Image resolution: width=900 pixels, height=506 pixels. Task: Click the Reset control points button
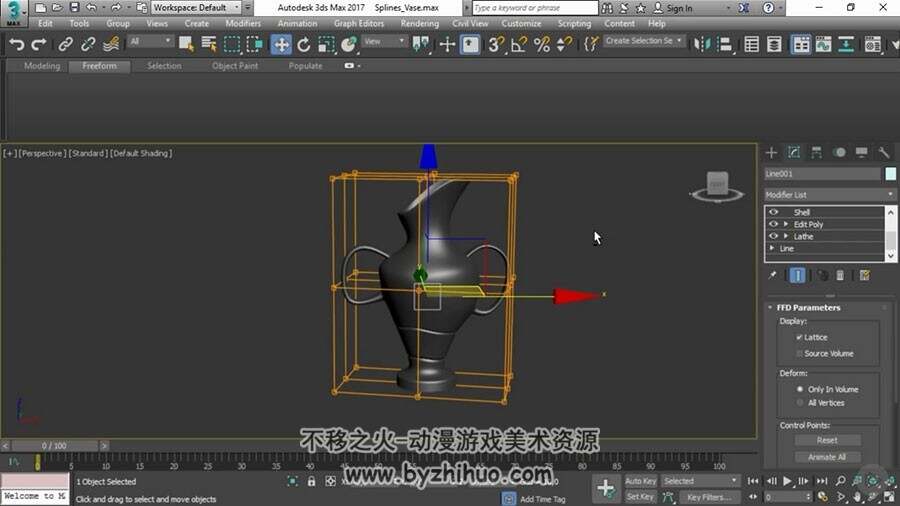click(x=827, y=440)
